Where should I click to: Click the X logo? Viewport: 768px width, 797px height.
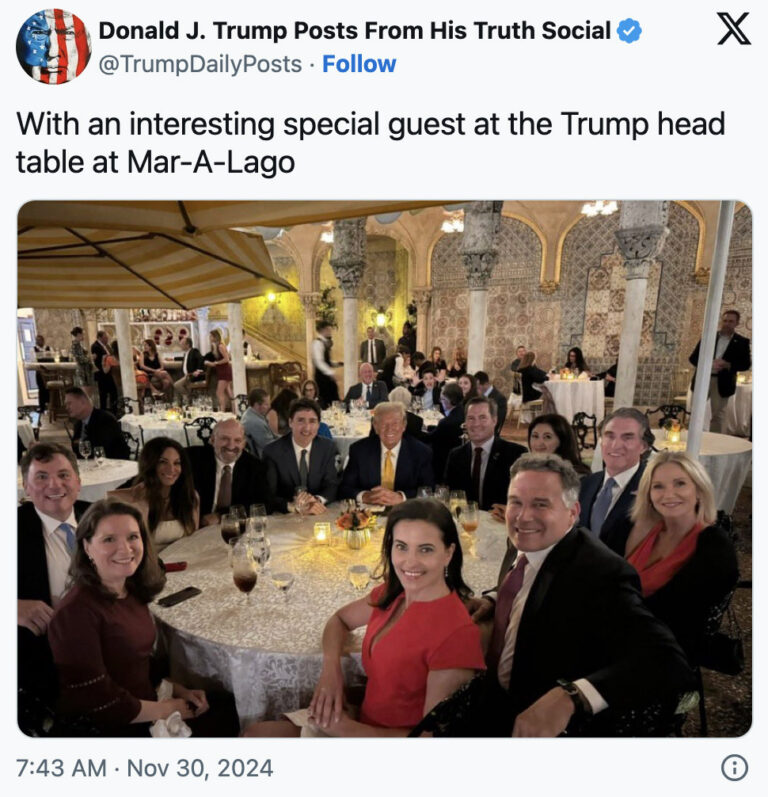(733, 30)
